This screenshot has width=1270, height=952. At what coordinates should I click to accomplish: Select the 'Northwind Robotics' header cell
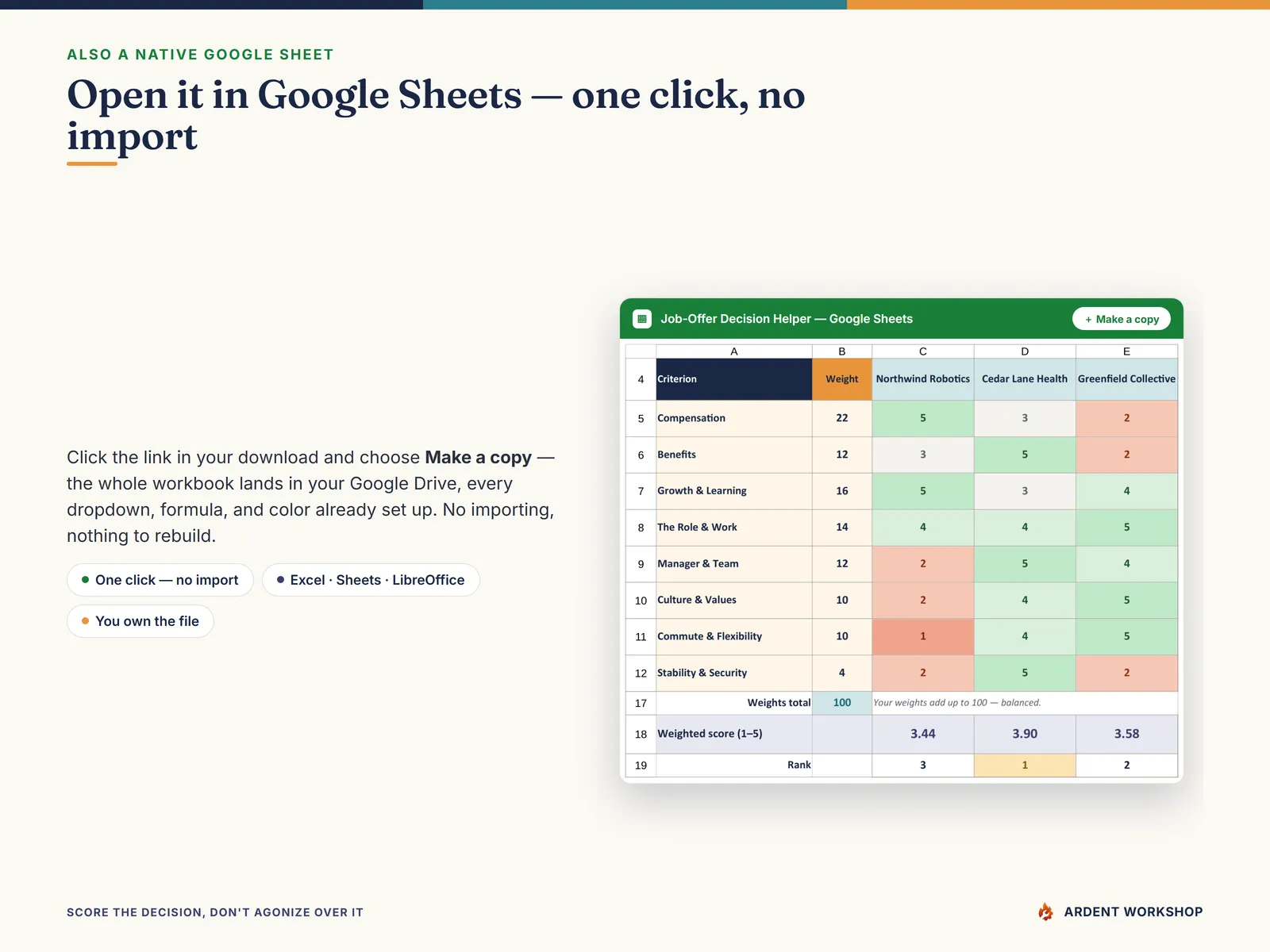coord(923,379)
